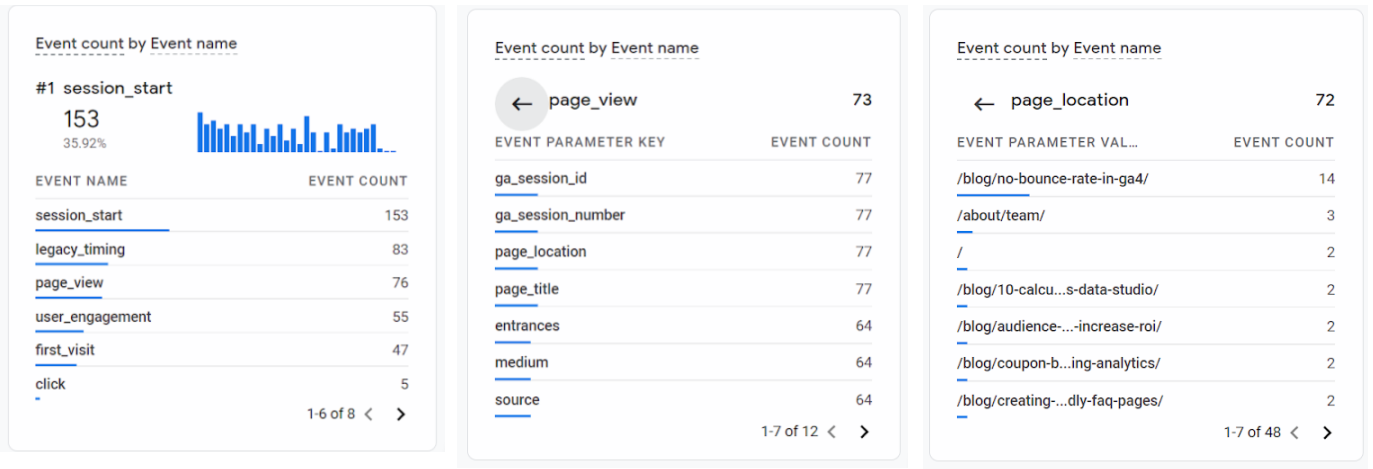
Task: Next page arrow for 1-7 of 48
Action: coord(1327,433)
